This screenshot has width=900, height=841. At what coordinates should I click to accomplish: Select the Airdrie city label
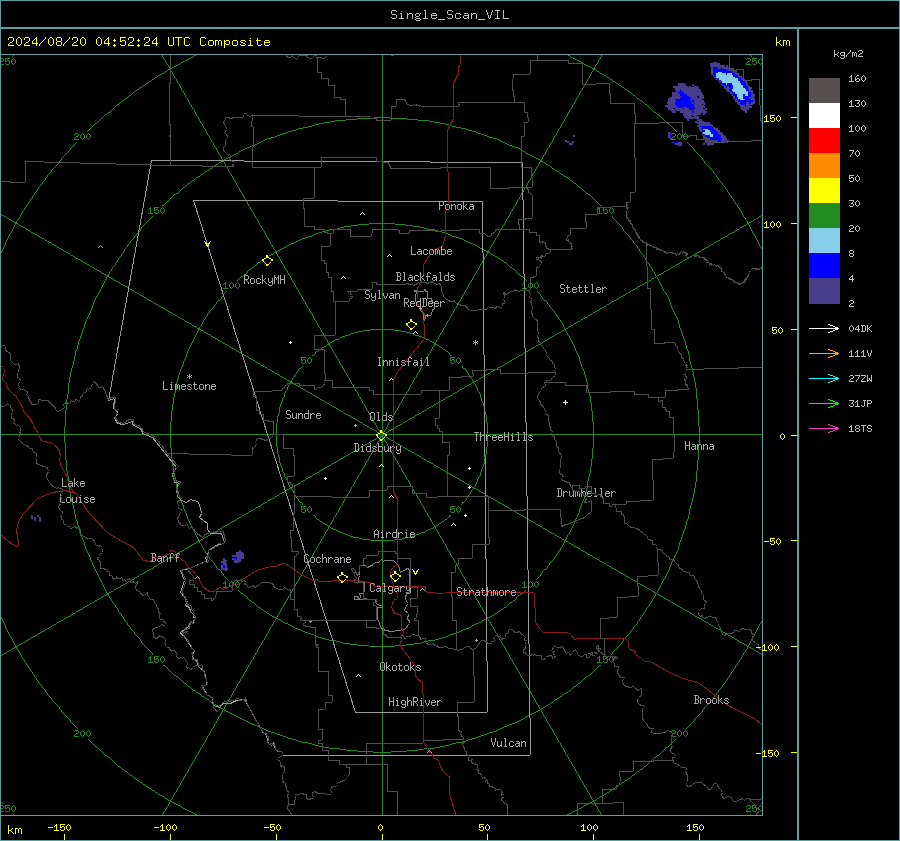[x=394, y=534]
